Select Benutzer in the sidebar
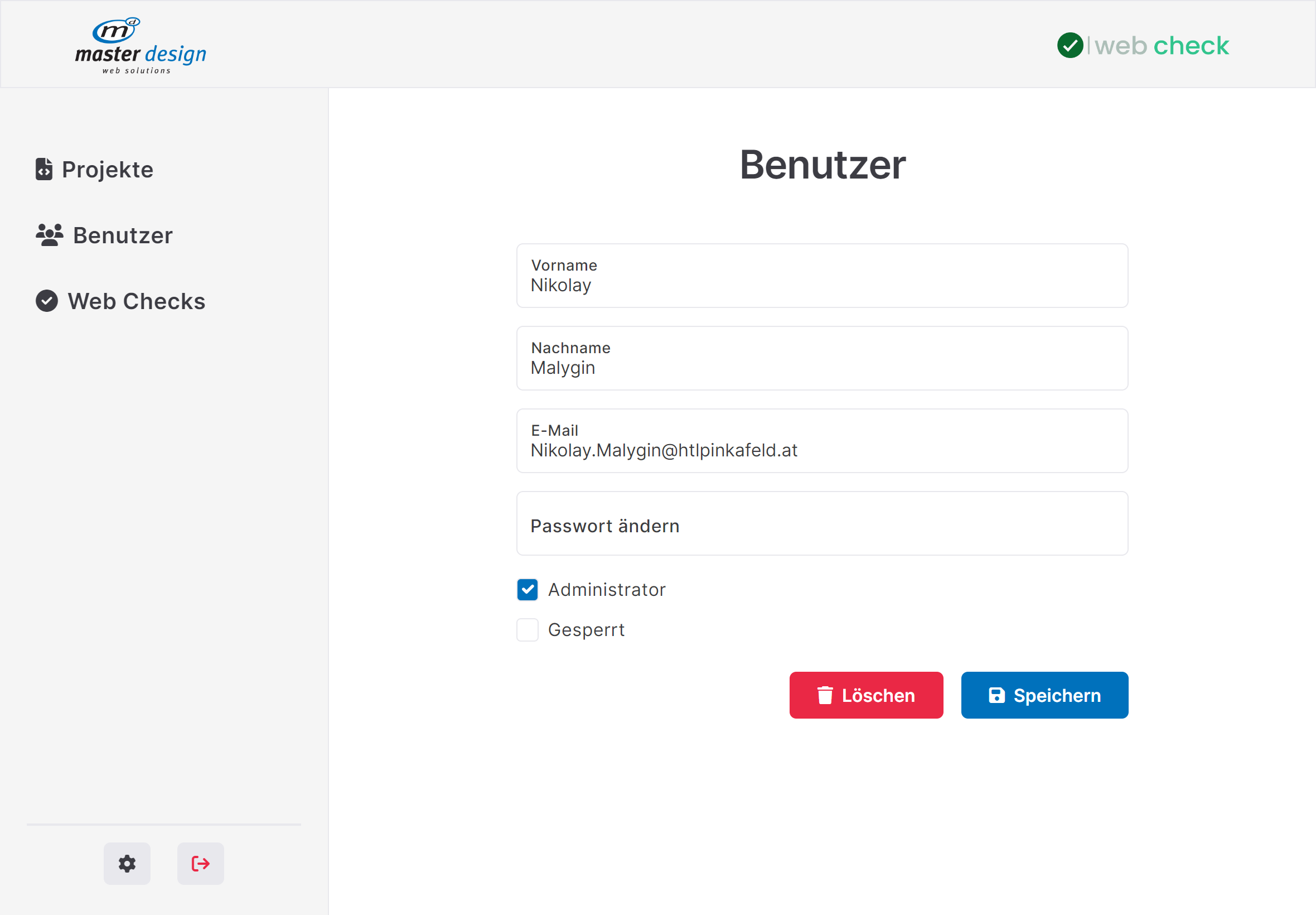1316x915 pixels. [123, 235]
